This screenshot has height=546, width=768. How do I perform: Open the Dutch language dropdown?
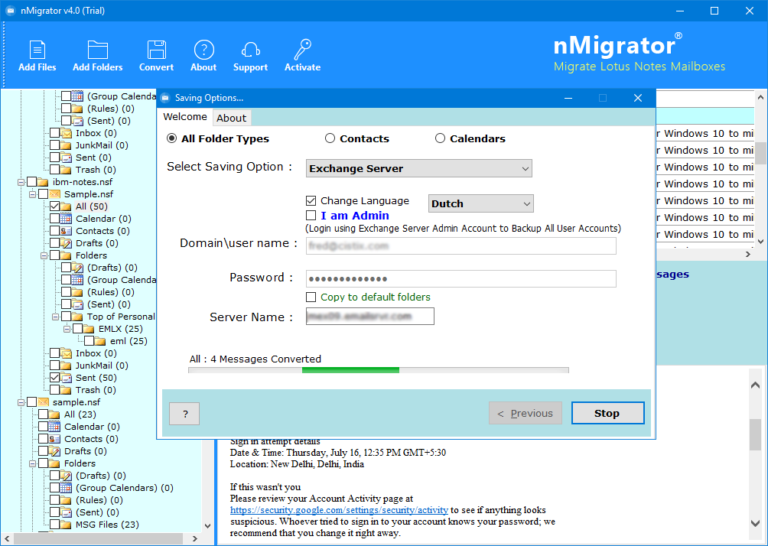coord(480,204)
